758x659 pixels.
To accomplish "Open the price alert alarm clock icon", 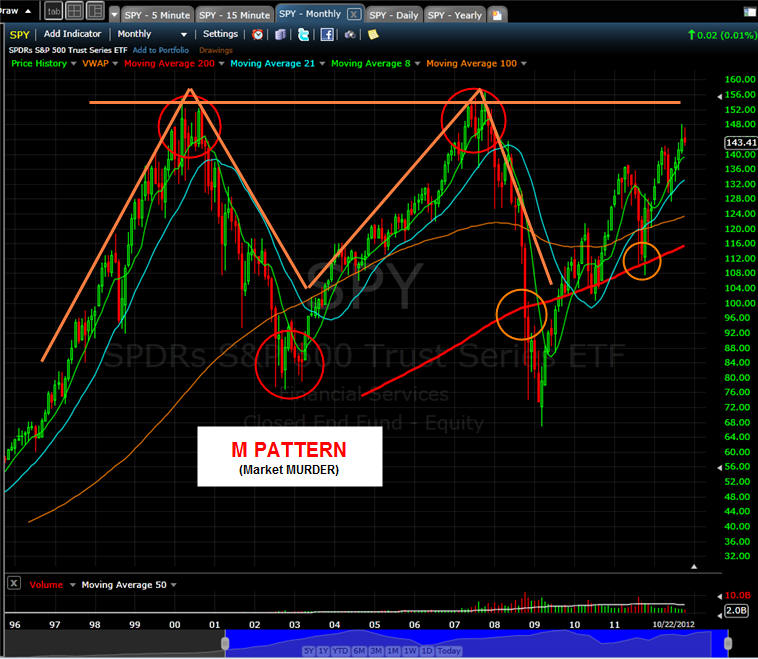I will click(258, 34).
